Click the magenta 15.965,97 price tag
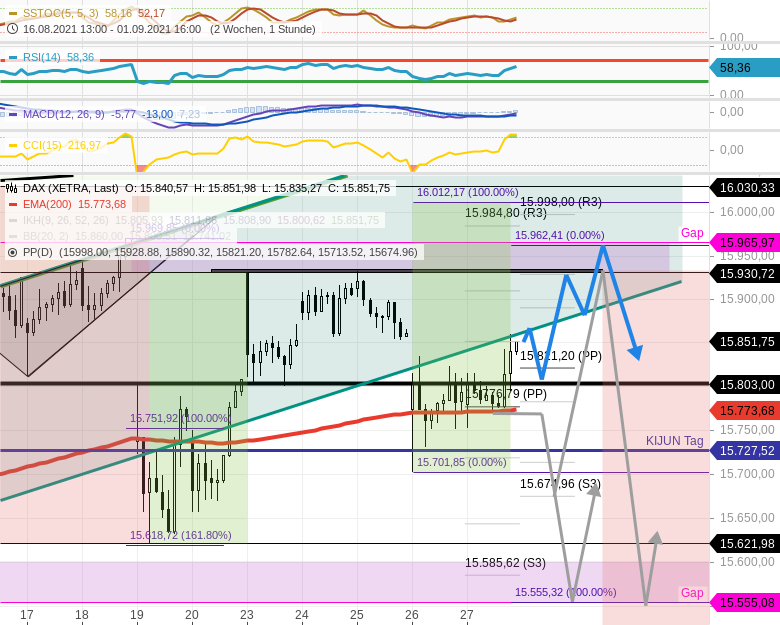780x625 pixels. pos(745,243)
